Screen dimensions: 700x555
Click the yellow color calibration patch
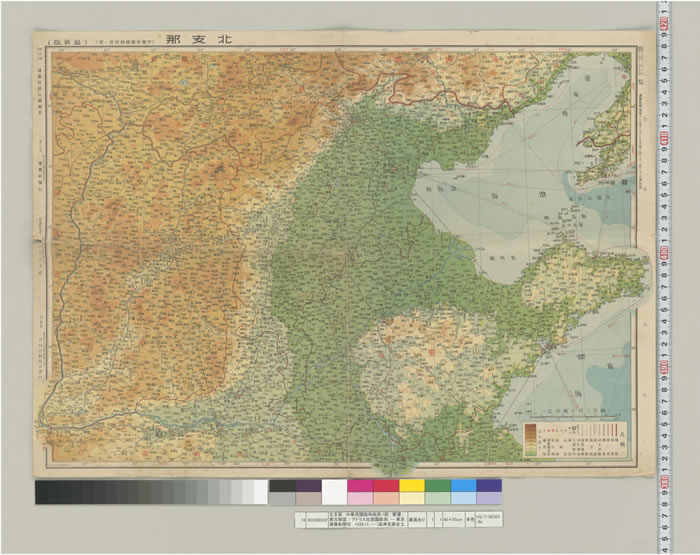click(x=411, y=486)
